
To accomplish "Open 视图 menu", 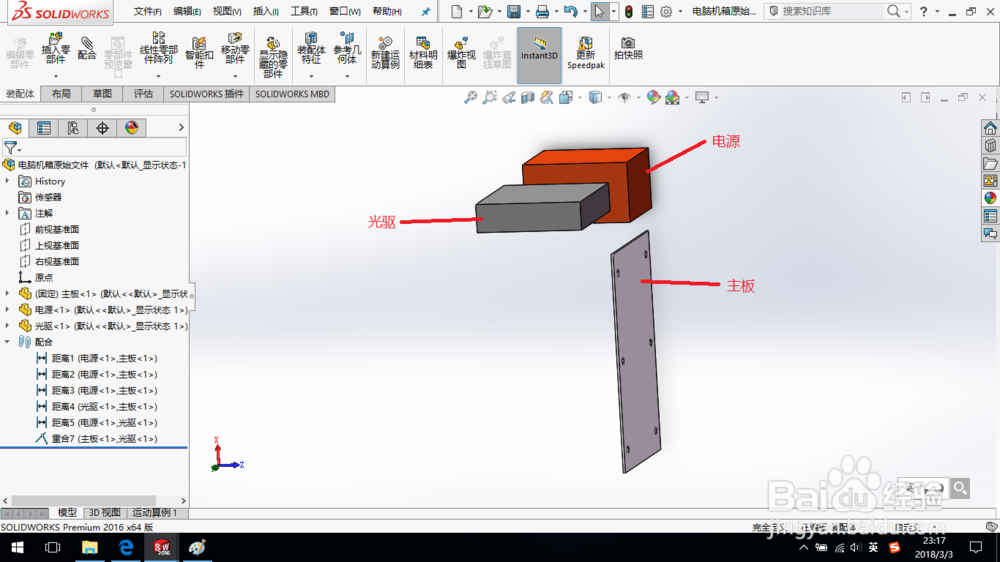I will click(227, 11).
